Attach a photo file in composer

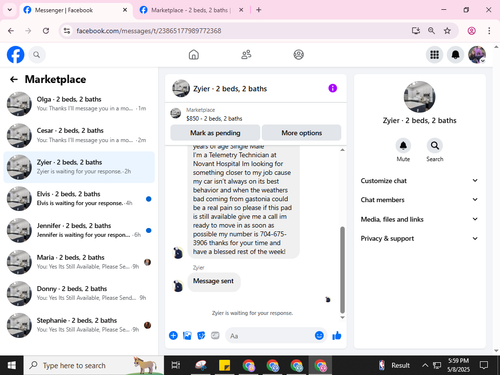[187, 335]
